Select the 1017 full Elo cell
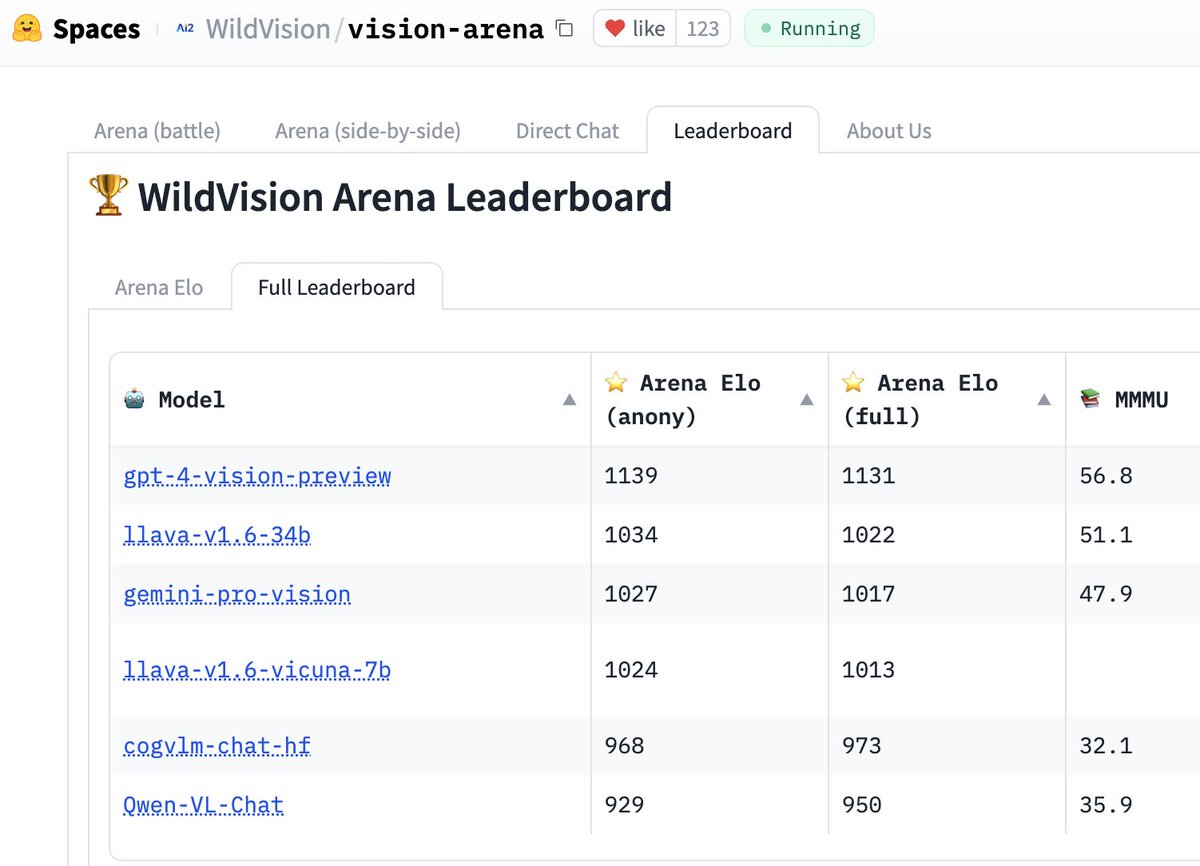The width and height of the screenshot is (1200, 866). (947, 594)
